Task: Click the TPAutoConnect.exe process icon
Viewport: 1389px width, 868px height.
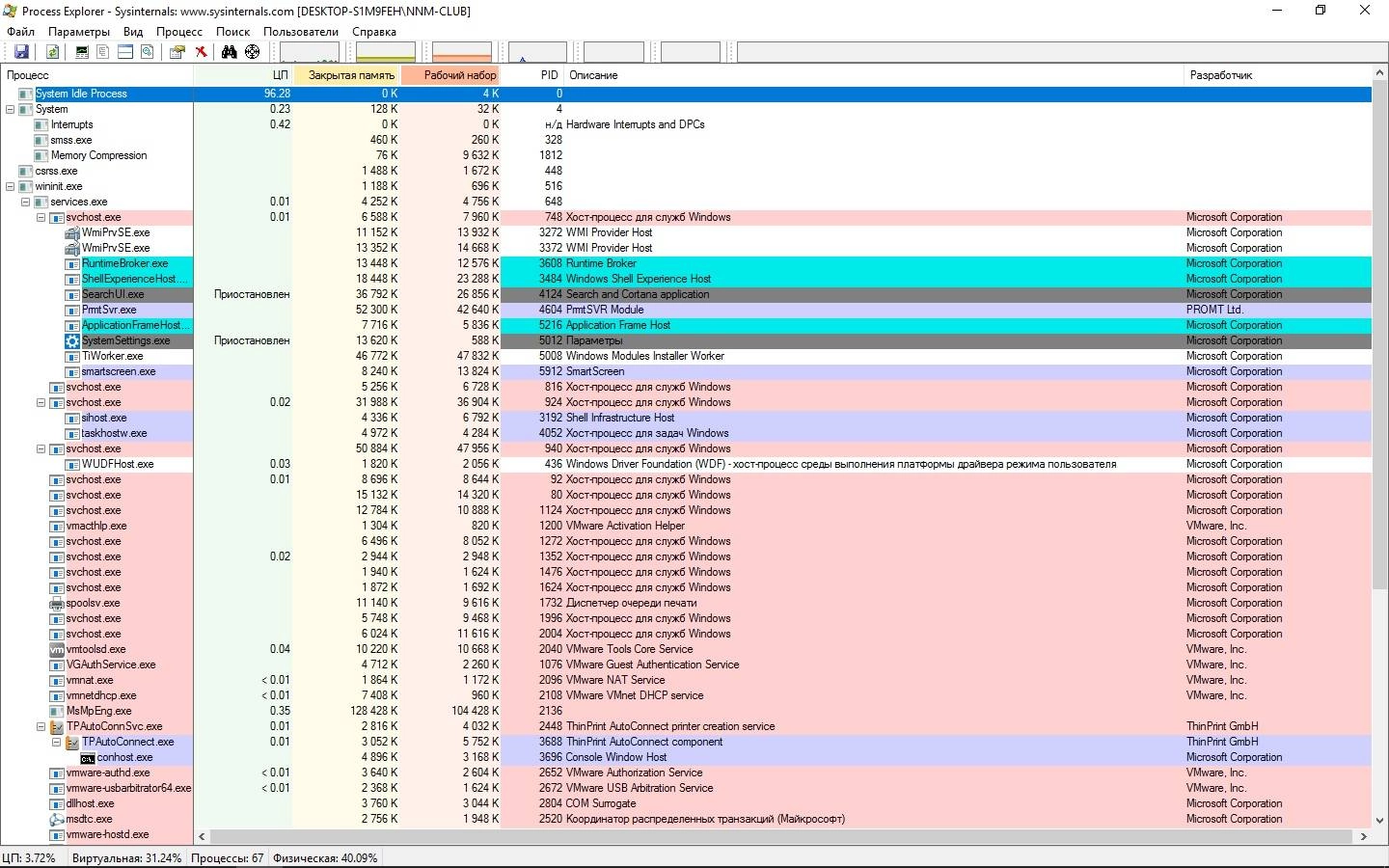Action: coord(72,742)
